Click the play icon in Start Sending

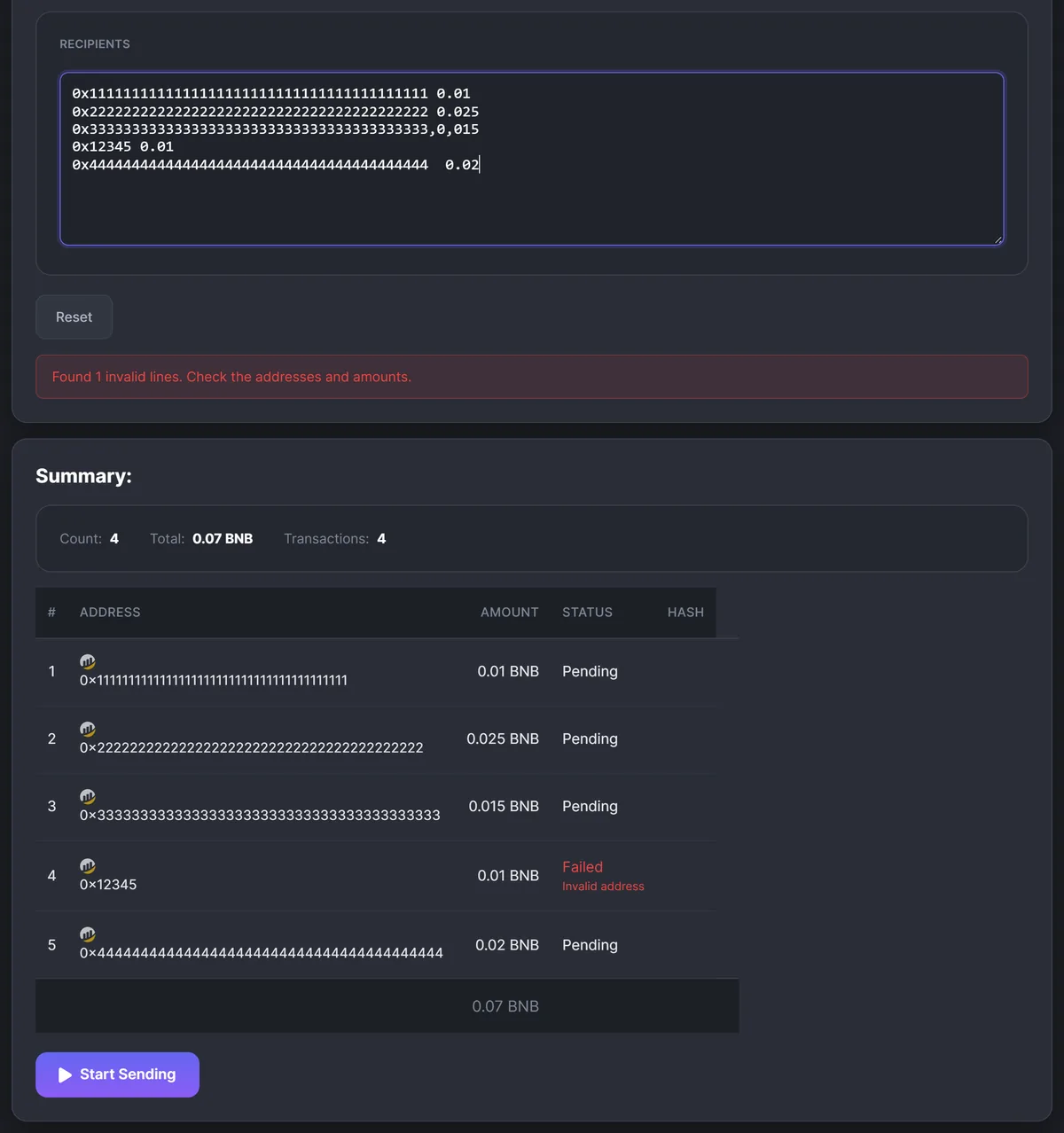pos(65,1074)
